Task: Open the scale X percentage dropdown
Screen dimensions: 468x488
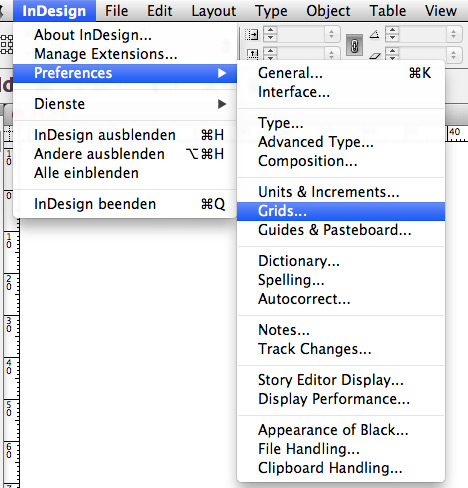Action: (x=331, y=34)
